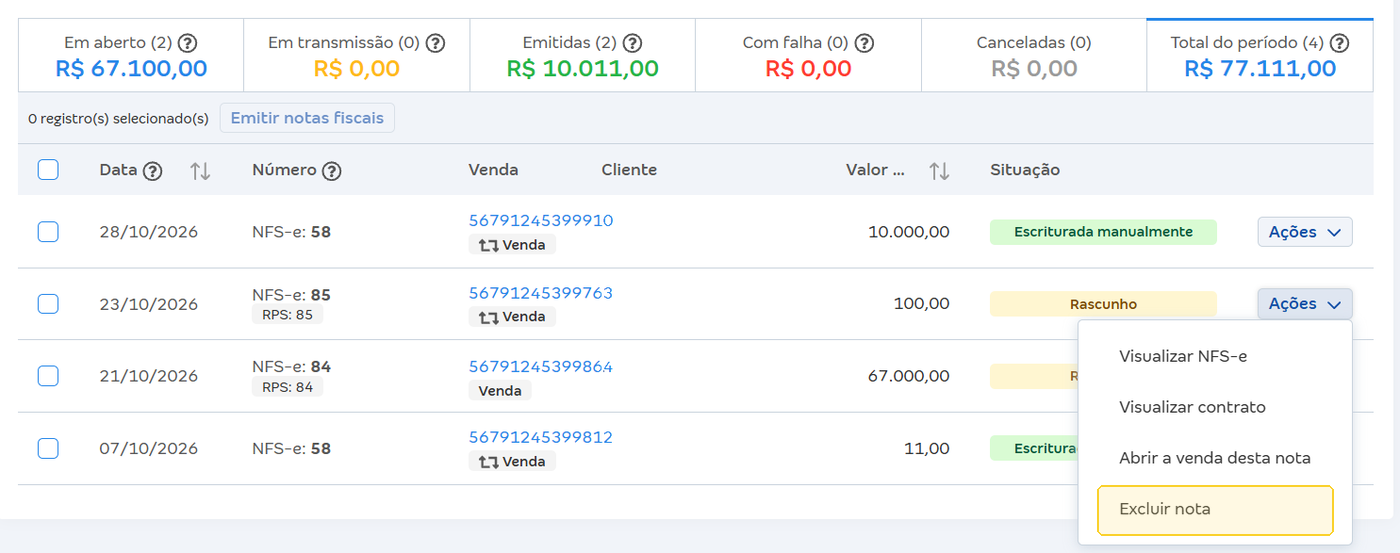Check the row dated 28/10/2026

click(x=48, y=232)
